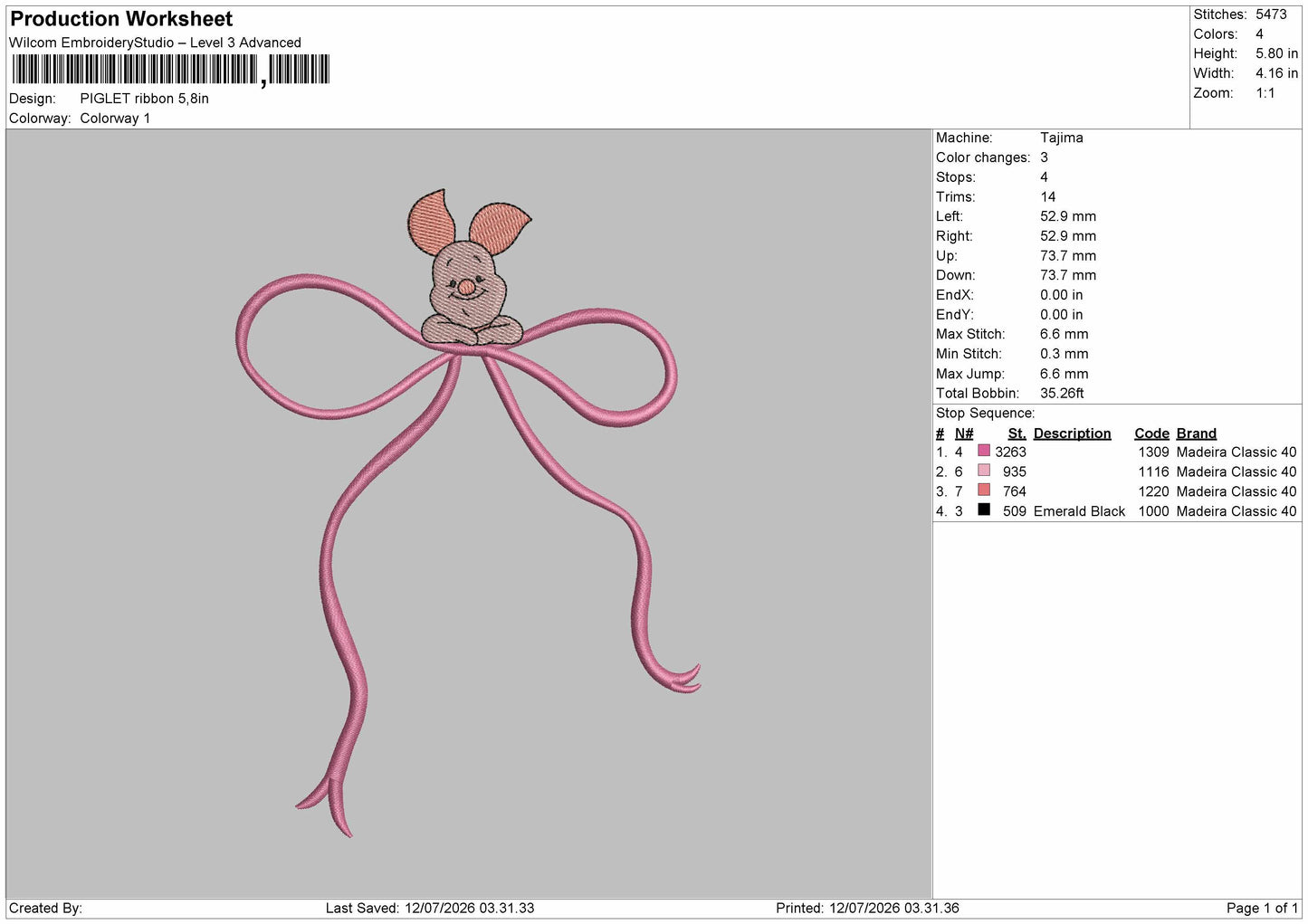Click the coral 764 color swatch

pos(984,491)
